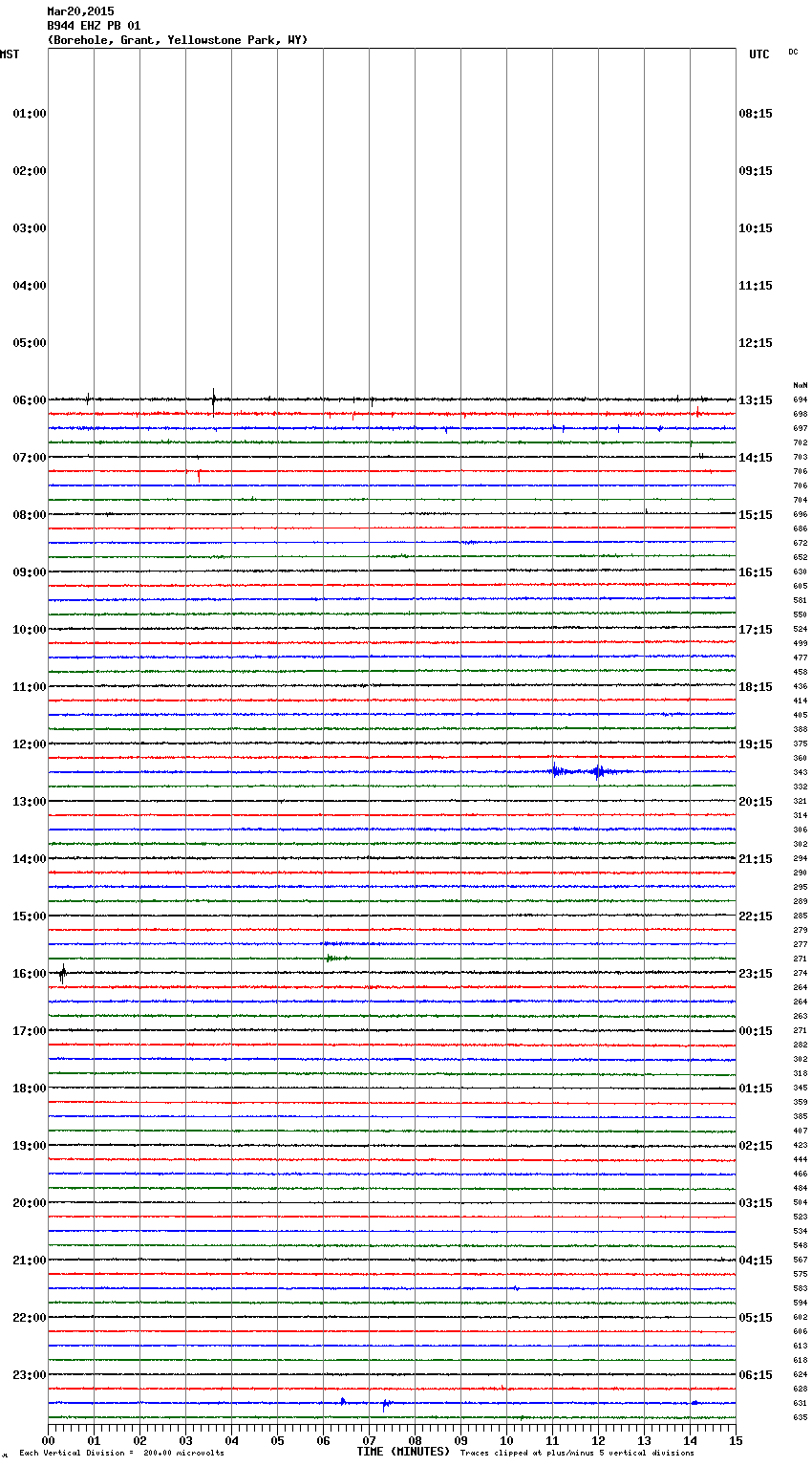Click the black spike at start of 16:00 trace
The image size is (812, 1466).
click(x=62, y=974)
